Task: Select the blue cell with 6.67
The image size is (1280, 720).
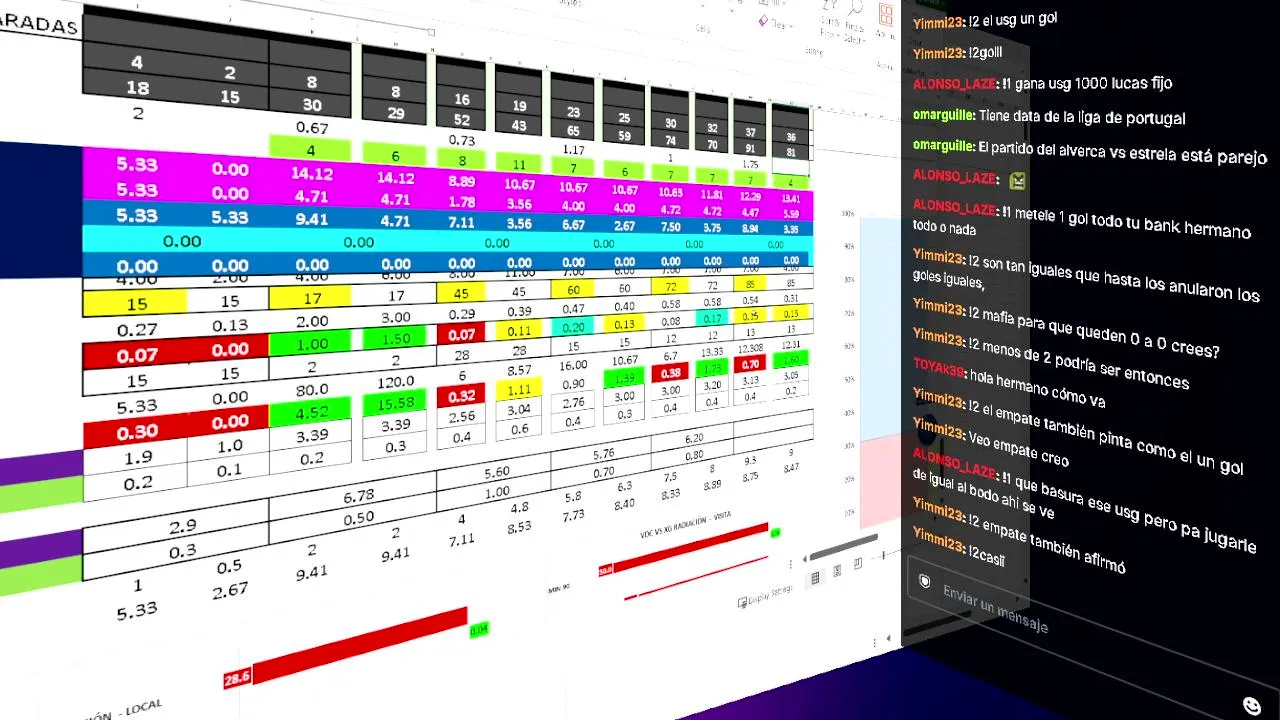Action: 574,225
